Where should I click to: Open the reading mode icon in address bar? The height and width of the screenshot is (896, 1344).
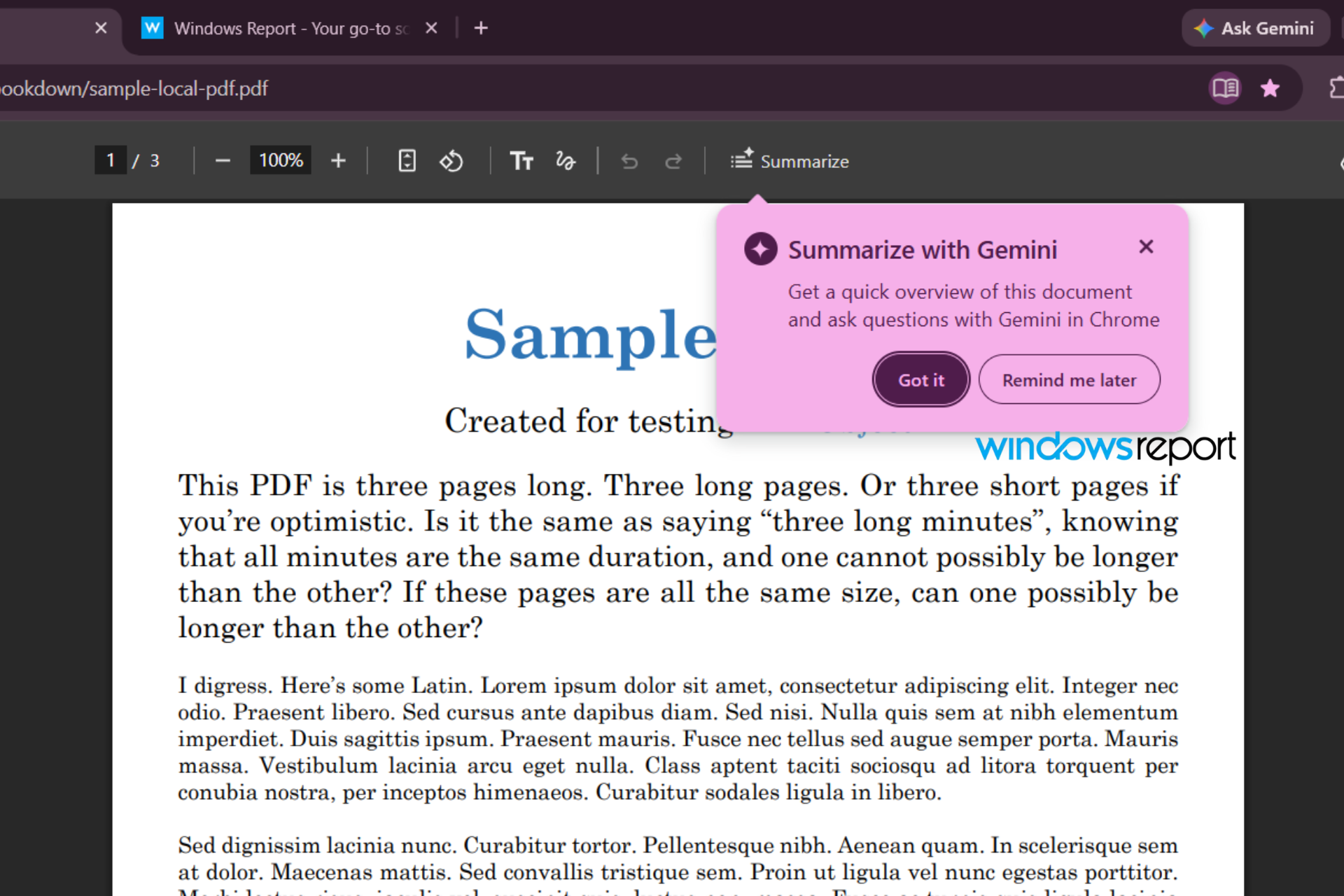point(1225,88)
